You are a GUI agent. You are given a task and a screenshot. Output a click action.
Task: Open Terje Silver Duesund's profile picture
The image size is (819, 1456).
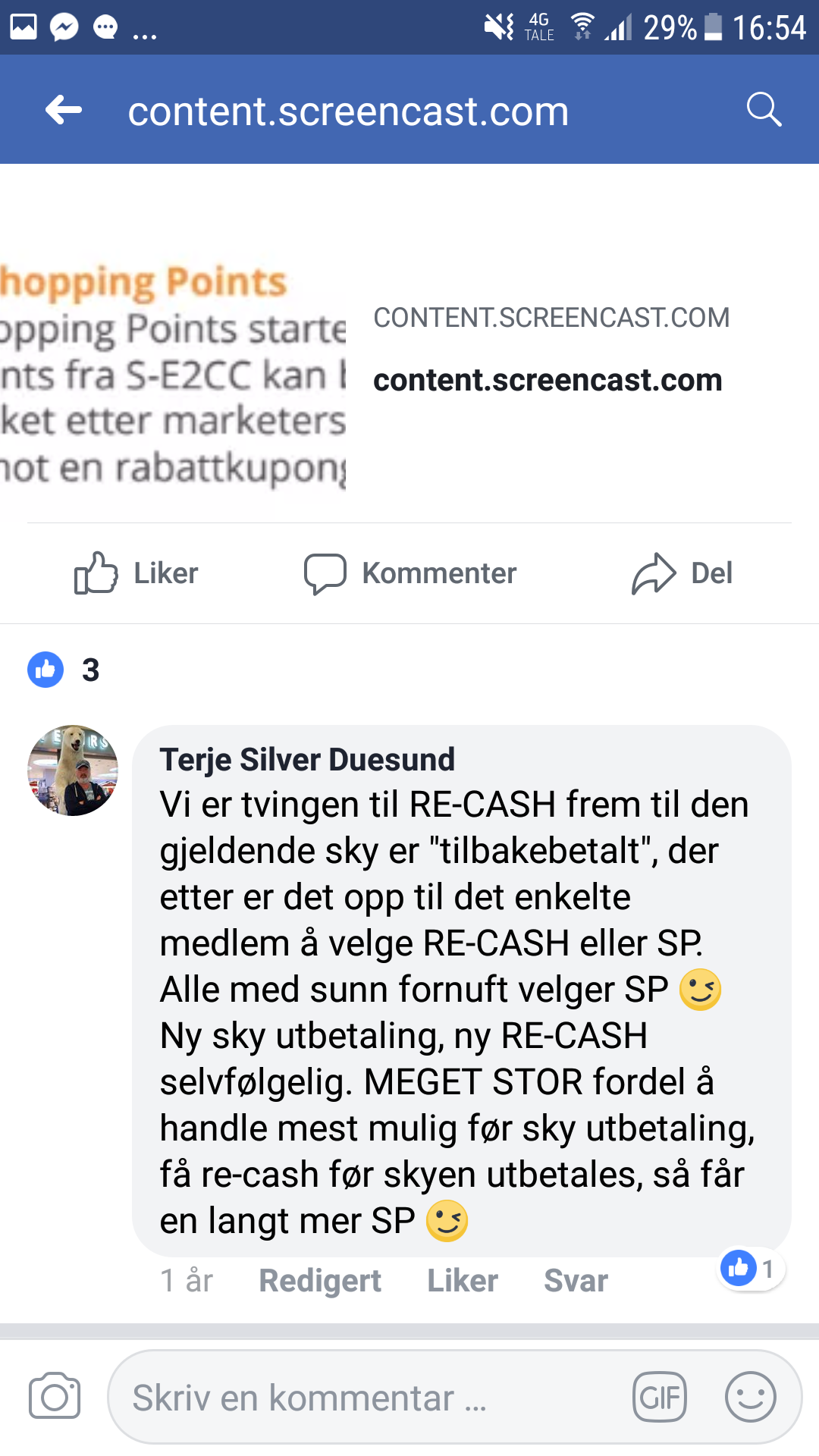click(73, 770)
